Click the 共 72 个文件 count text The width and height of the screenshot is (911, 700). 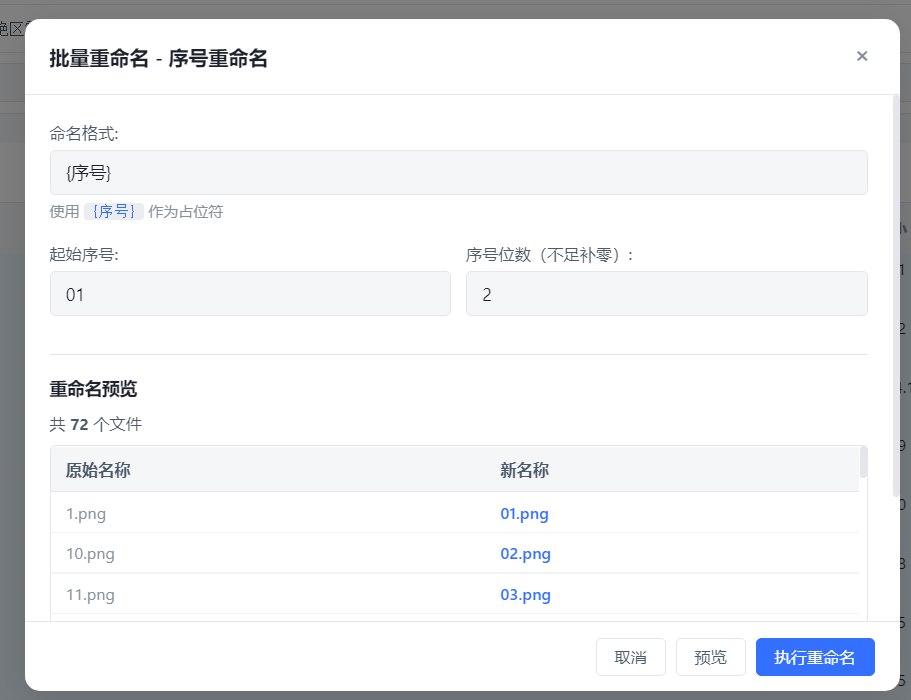pos(95,425)
